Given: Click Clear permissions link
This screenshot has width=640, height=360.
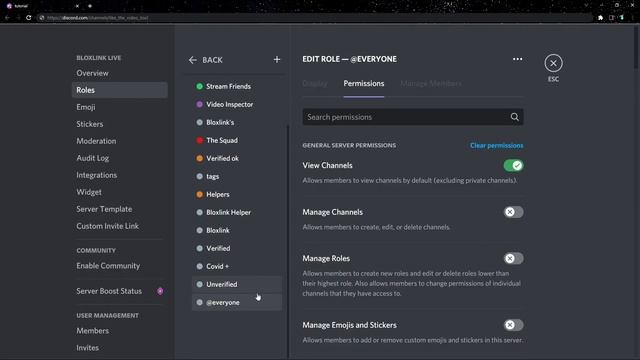Looking at the screenshot, I should [496, 145].
